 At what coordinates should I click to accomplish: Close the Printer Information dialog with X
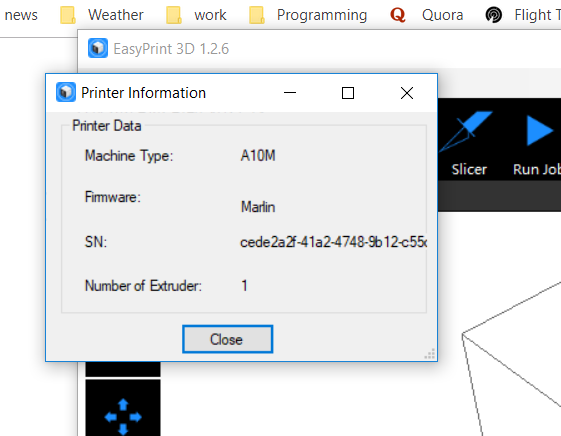coord(407,93)
